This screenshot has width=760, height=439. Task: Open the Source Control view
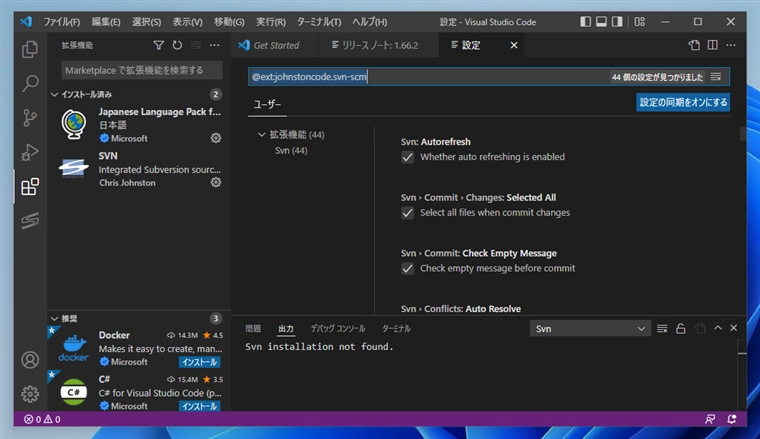pos(30,118)
